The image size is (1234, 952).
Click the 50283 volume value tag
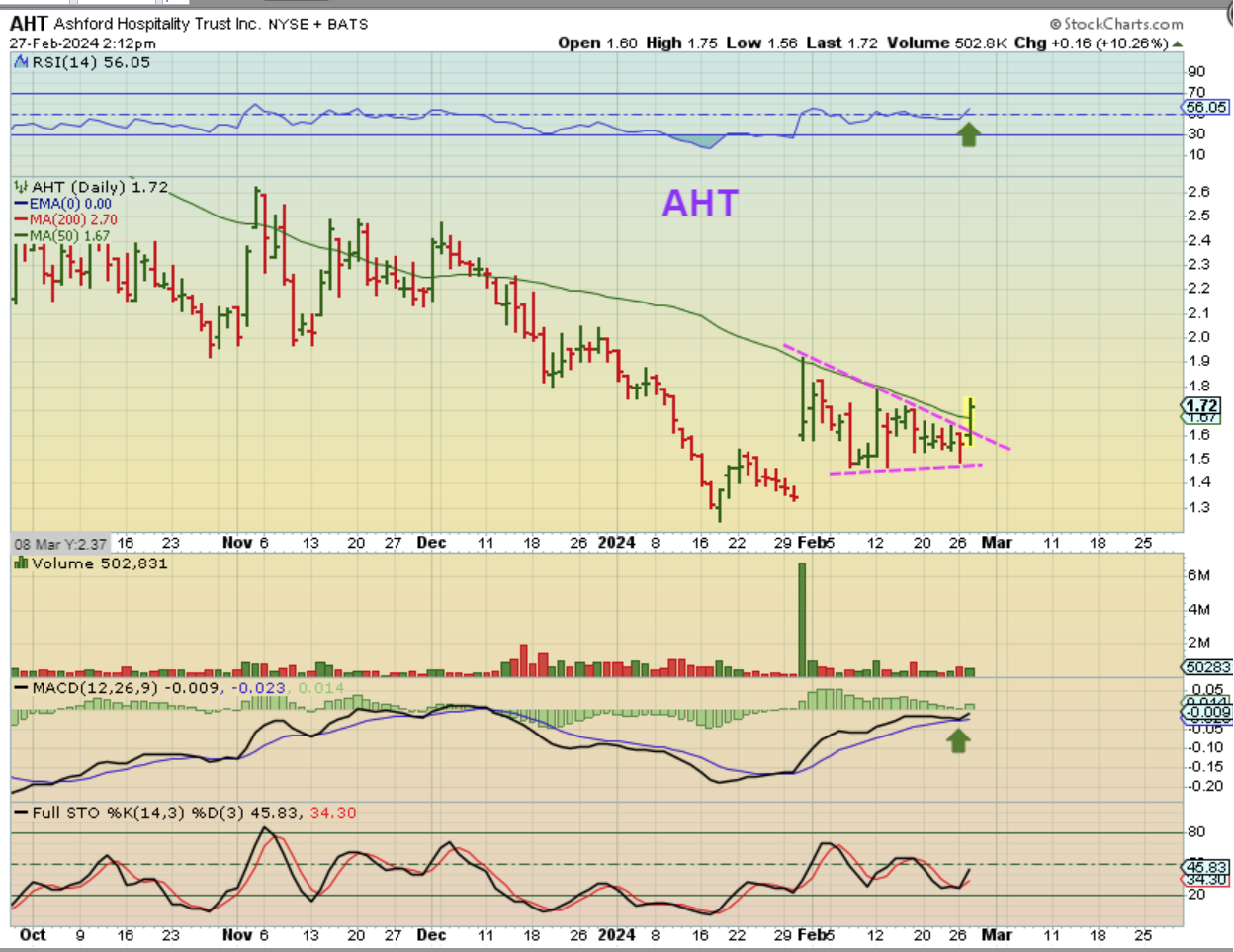point(1207,667)
